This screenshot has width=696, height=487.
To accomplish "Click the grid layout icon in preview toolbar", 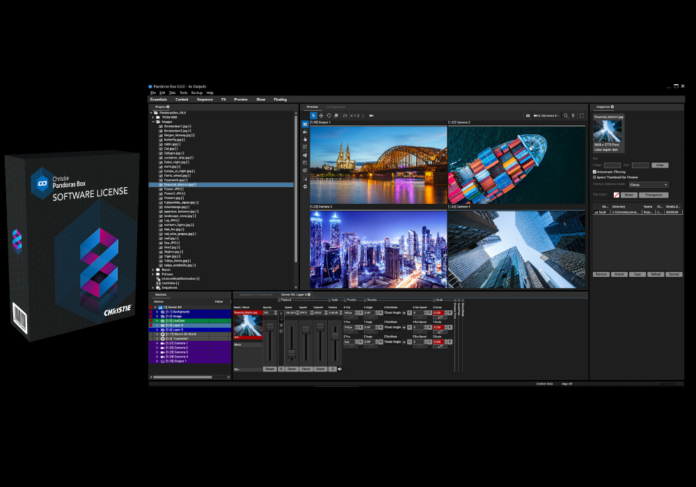I will click(528, 115).
